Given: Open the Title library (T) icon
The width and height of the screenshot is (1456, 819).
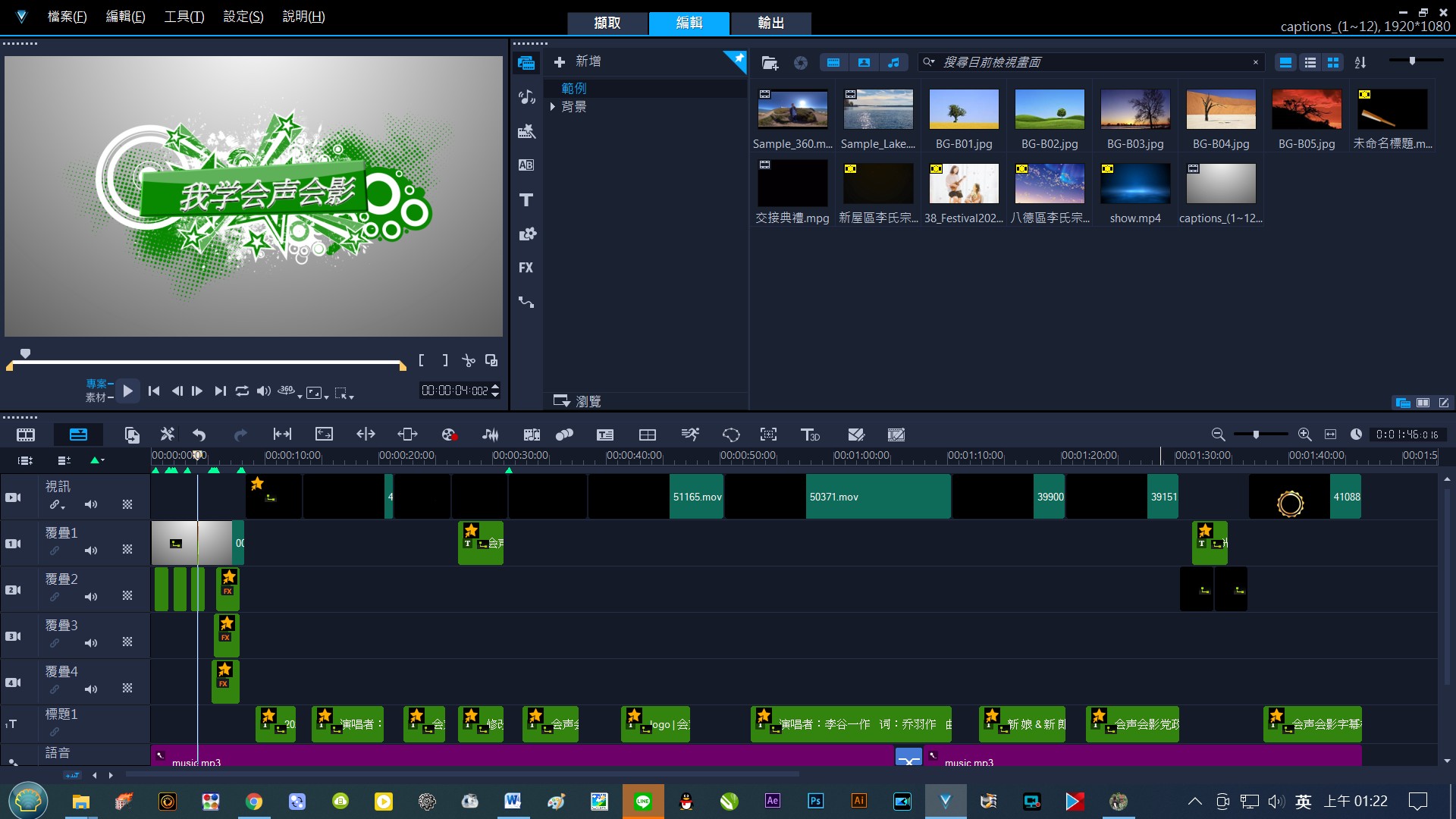Looking at the screenshot, I should [x=526, y=199].
